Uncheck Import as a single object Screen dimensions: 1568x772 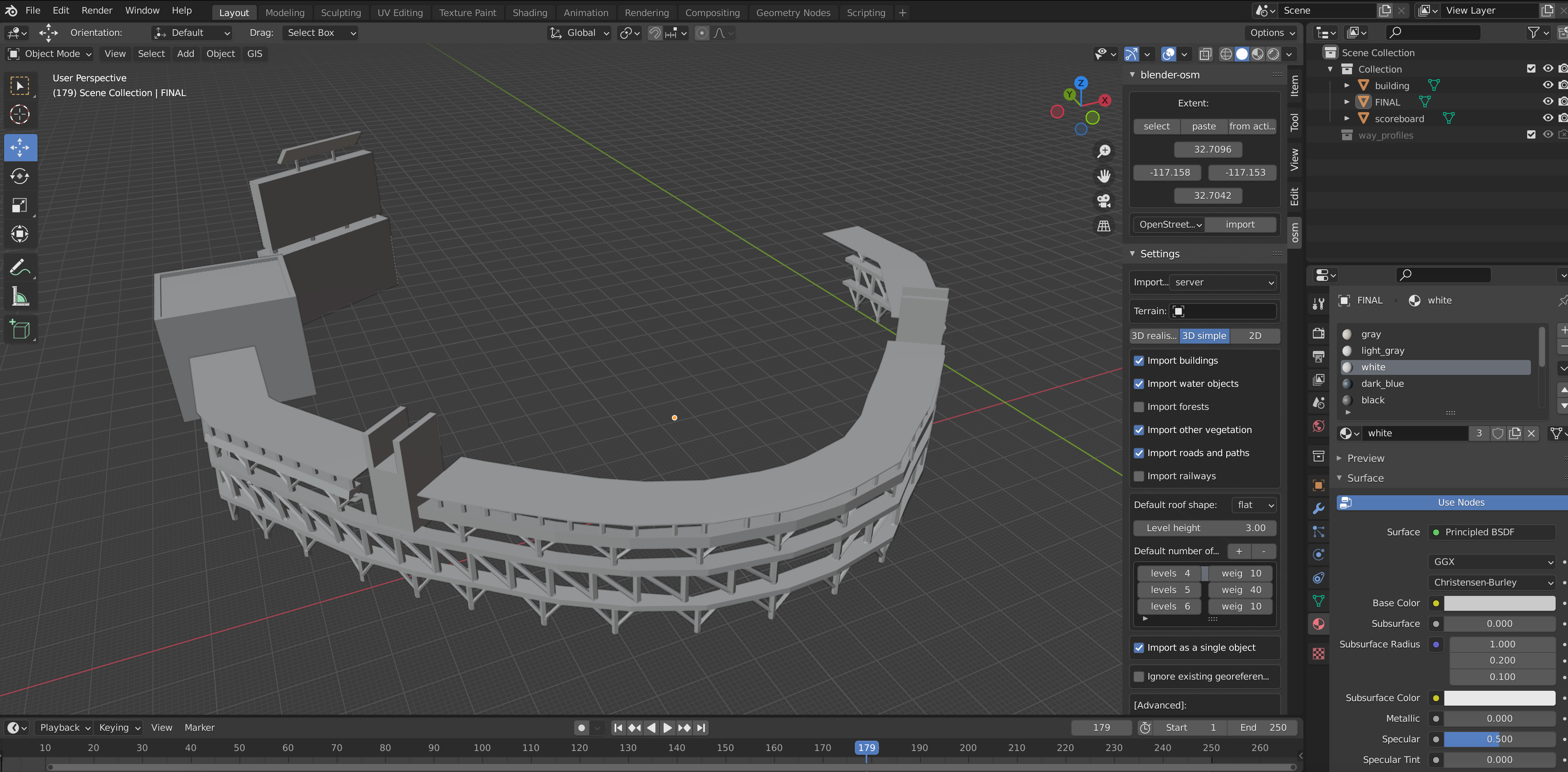pos(1139,648)
